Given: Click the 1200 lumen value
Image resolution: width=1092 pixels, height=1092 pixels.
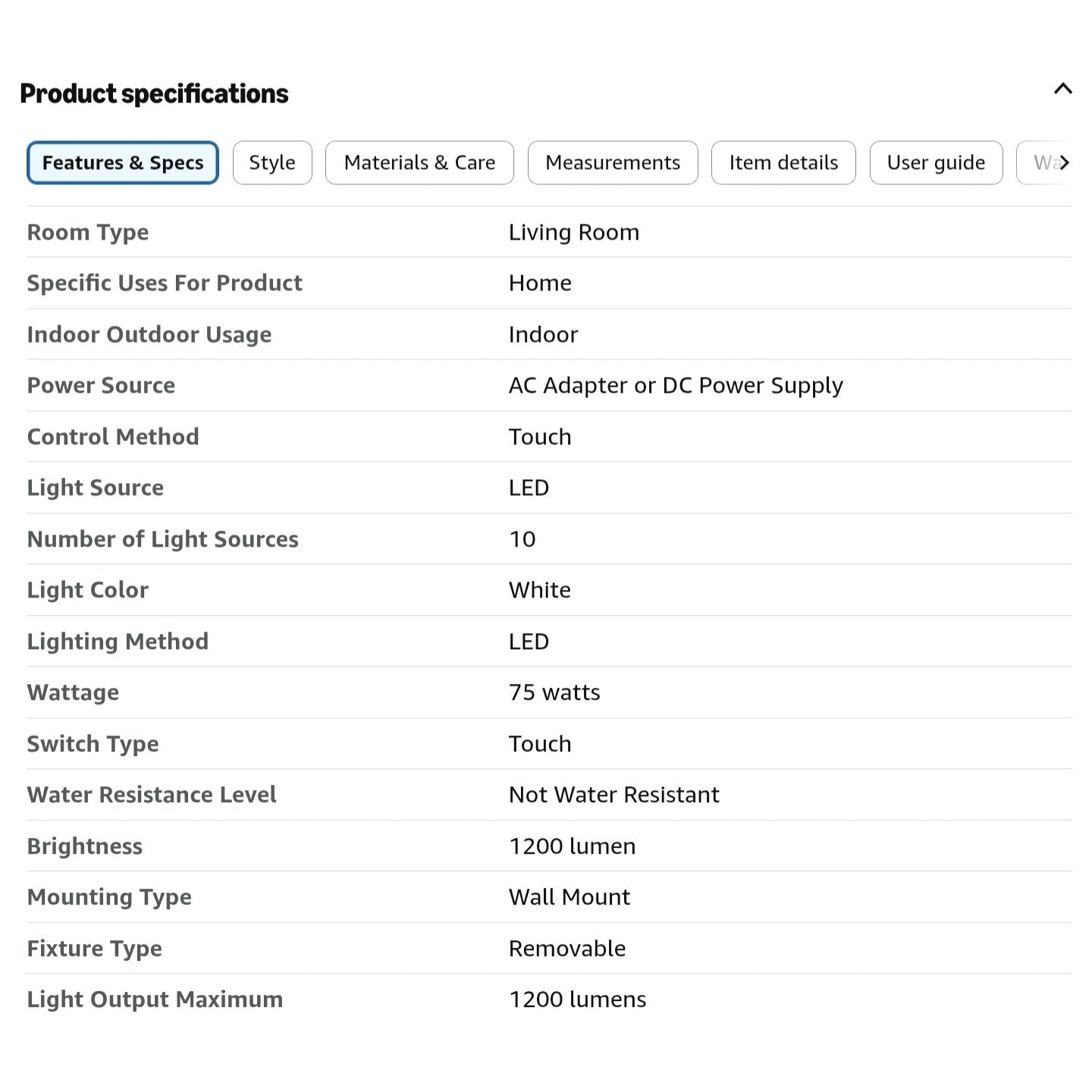Looking at the screenshot, I should tap(573, 846).
